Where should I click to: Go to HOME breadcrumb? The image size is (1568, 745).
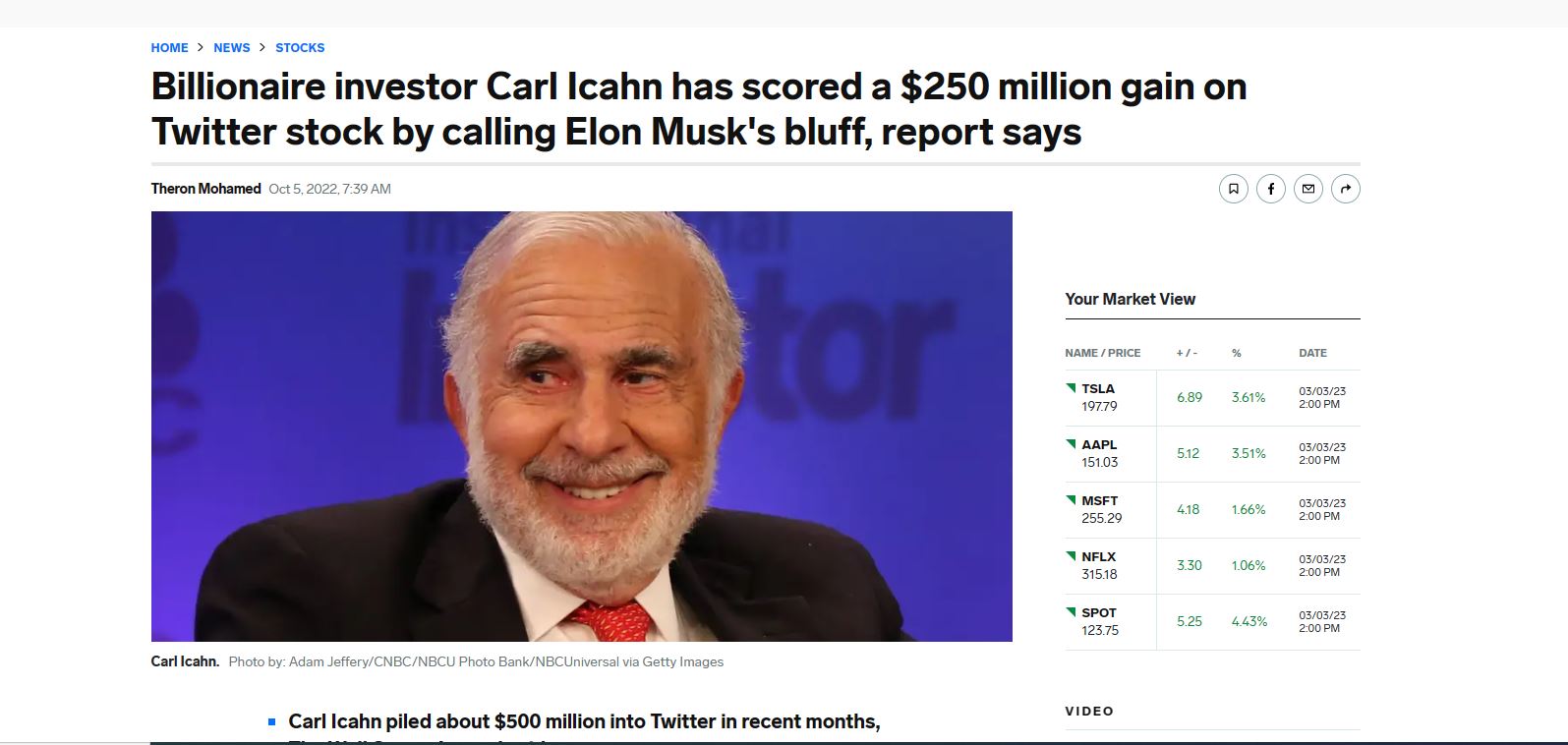point(169,47)
